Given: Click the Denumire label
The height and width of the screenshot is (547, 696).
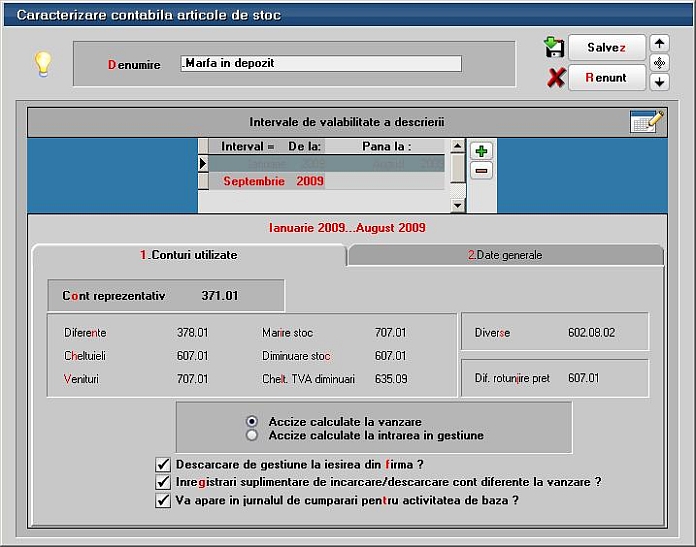Looking at the screenshot, I should 134,65.
